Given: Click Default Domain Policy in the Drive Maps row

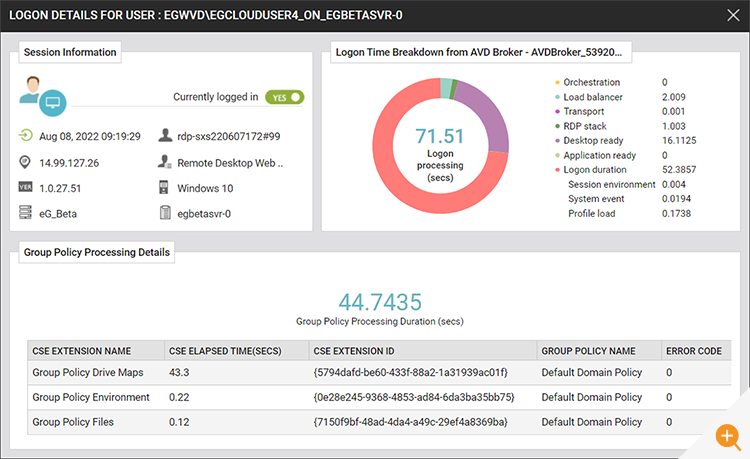Looking at the screenshot, I should click(592, 372).
